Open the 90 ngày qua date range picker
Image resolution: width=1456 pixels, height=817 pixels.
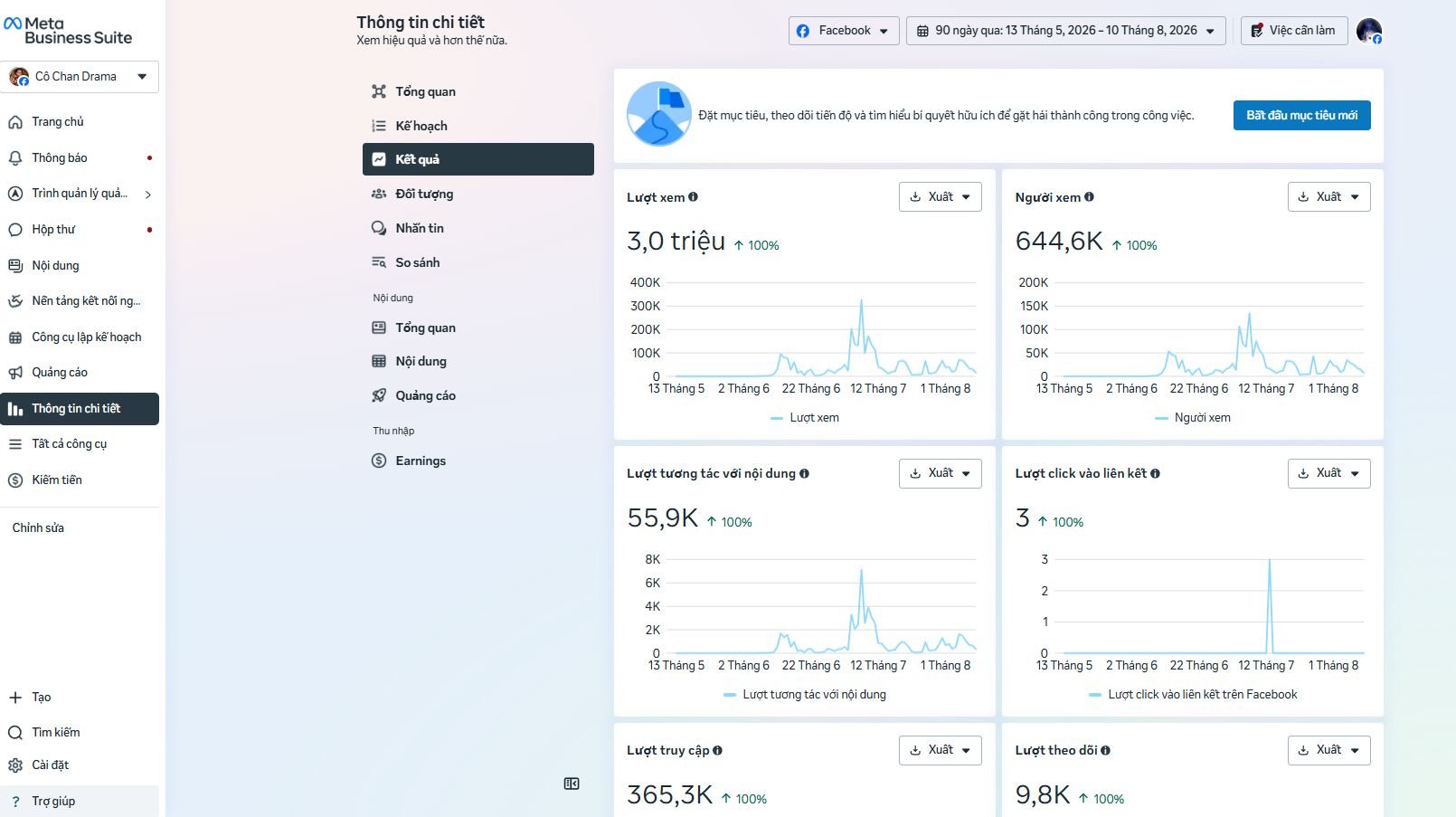(1066, 31)
